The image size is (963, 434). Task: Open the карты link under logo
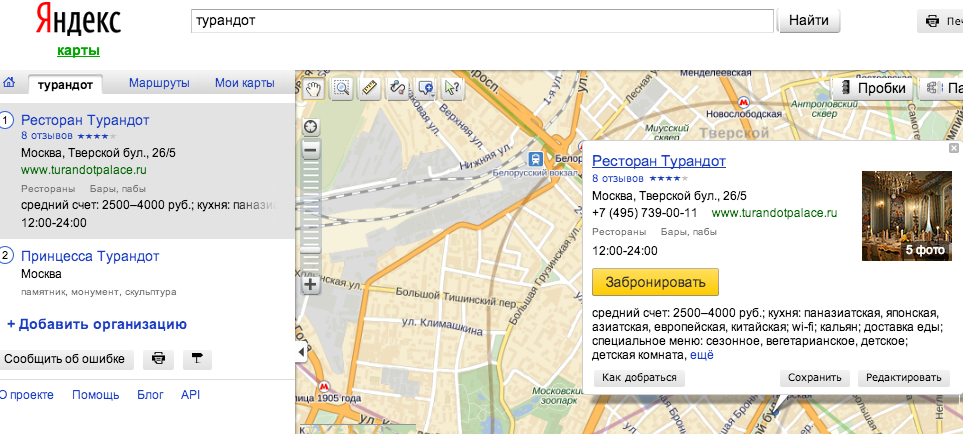pos(79,51)
